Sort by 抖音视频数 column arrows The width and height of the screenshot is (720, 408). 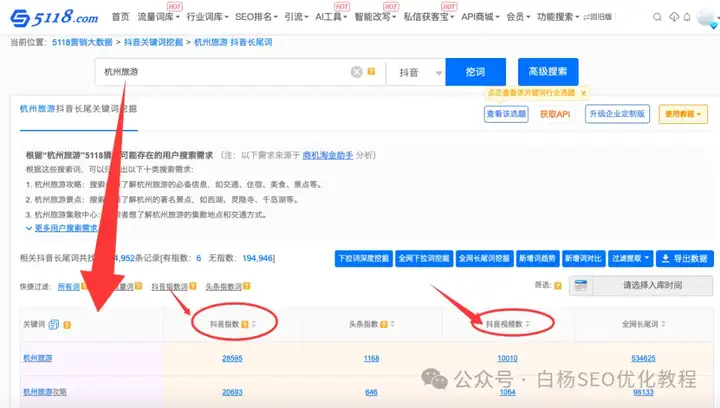[x=527, y=324]
